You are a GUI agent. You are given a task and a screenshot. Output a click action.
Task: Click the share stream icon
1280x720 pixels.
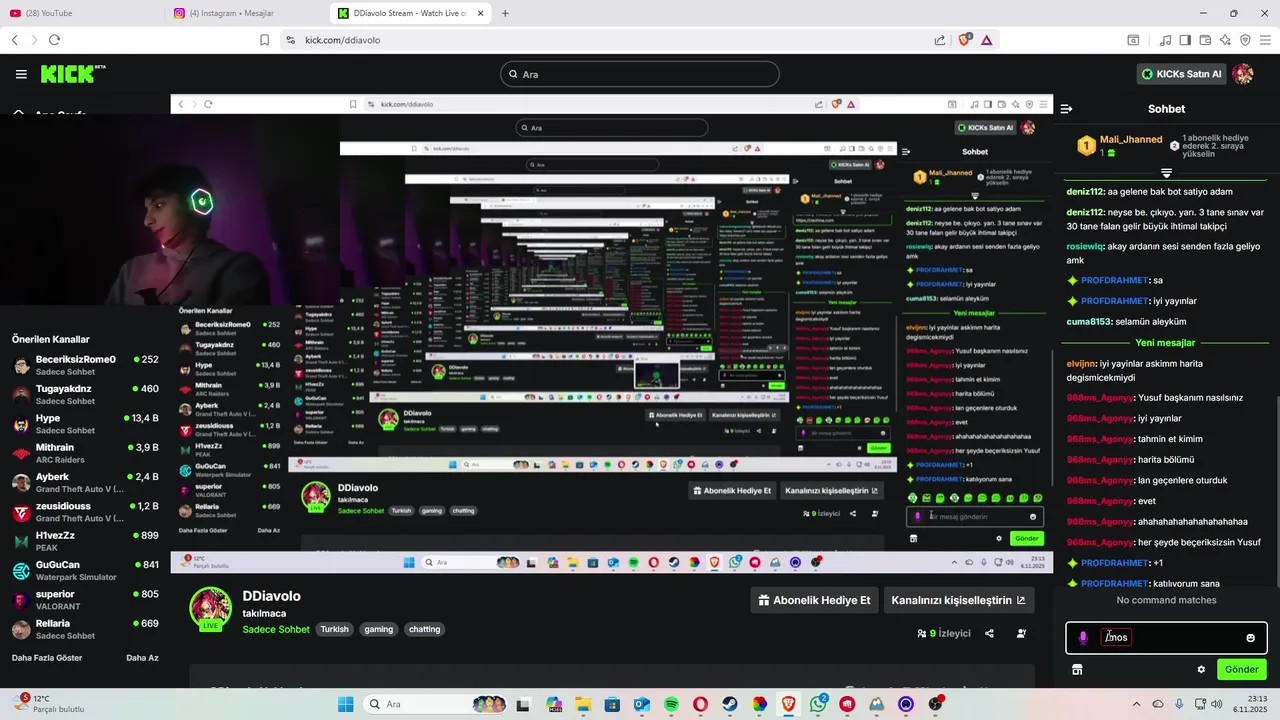(989, 633)
